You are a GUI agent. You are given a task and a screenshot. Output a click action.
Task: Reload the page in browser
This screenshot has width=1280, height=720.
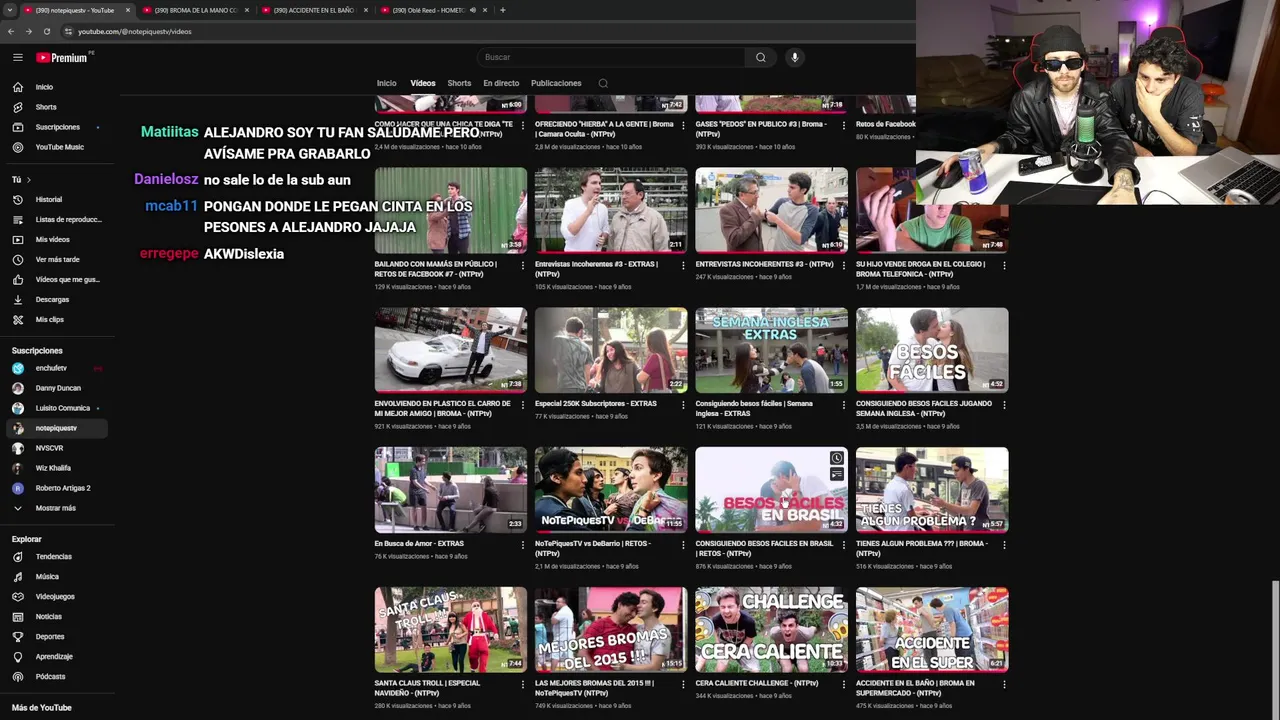tap(47, 31)
